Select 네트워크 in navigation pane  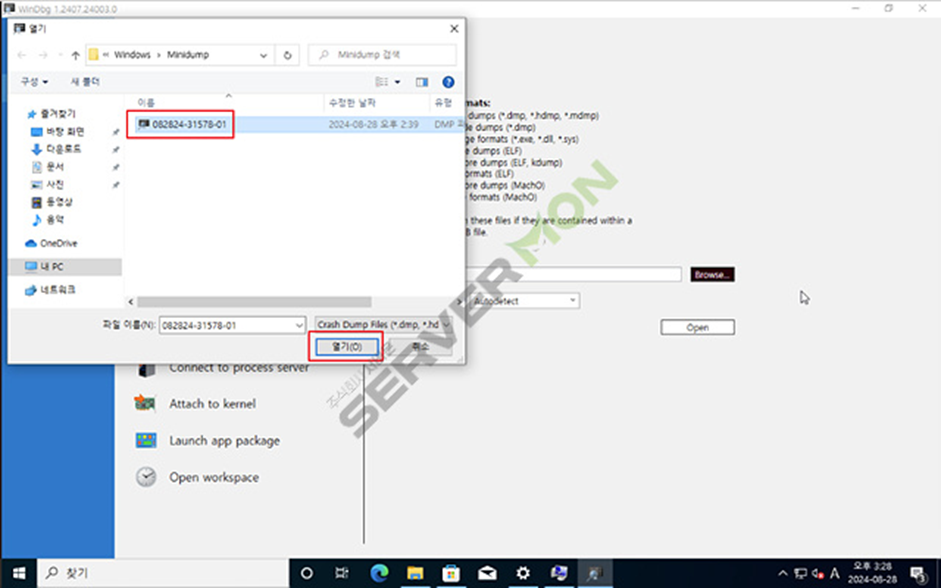tap(51, 290)
